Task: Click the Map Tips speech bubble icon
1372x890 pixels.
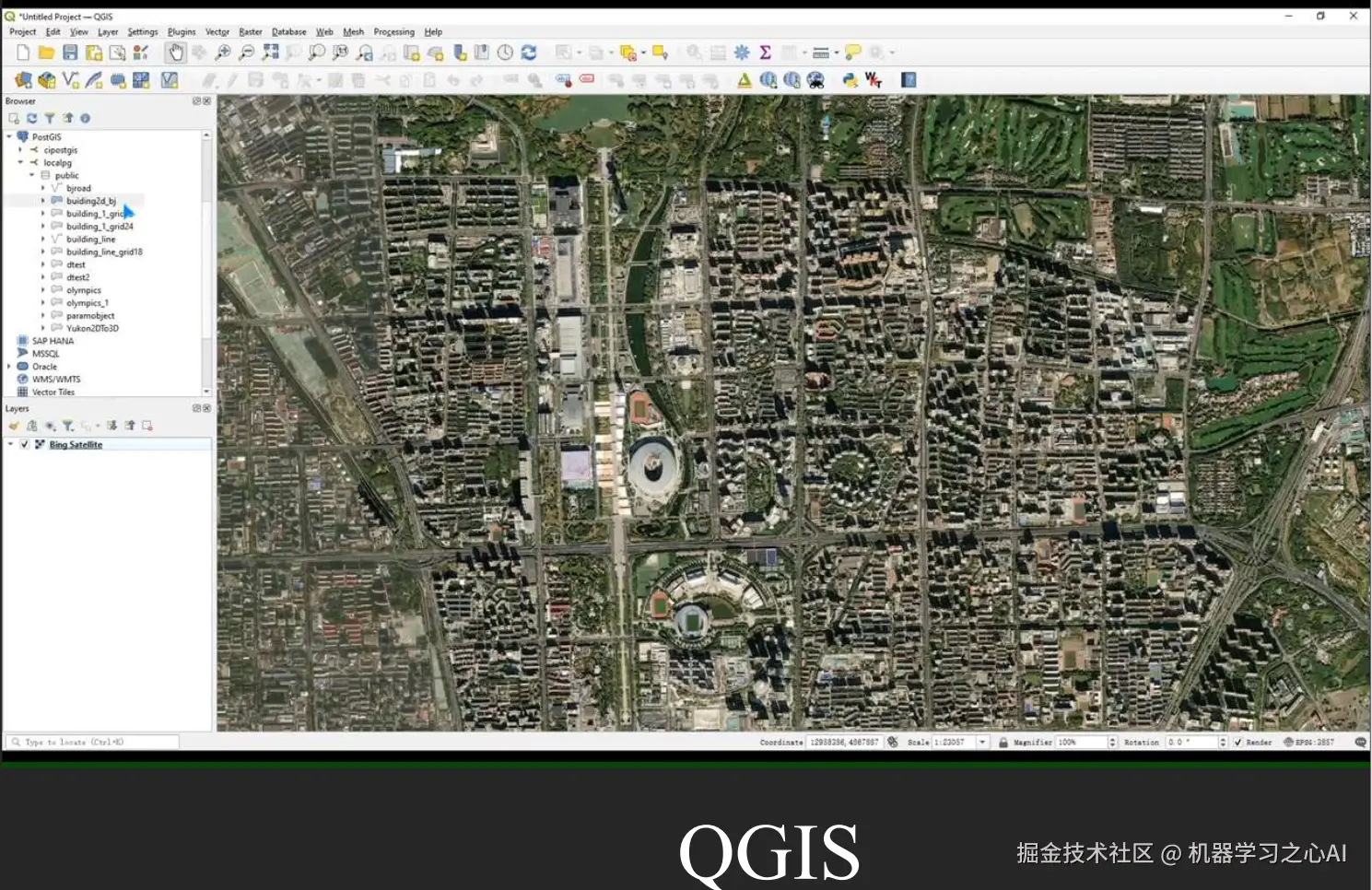Action: (853, 53)
